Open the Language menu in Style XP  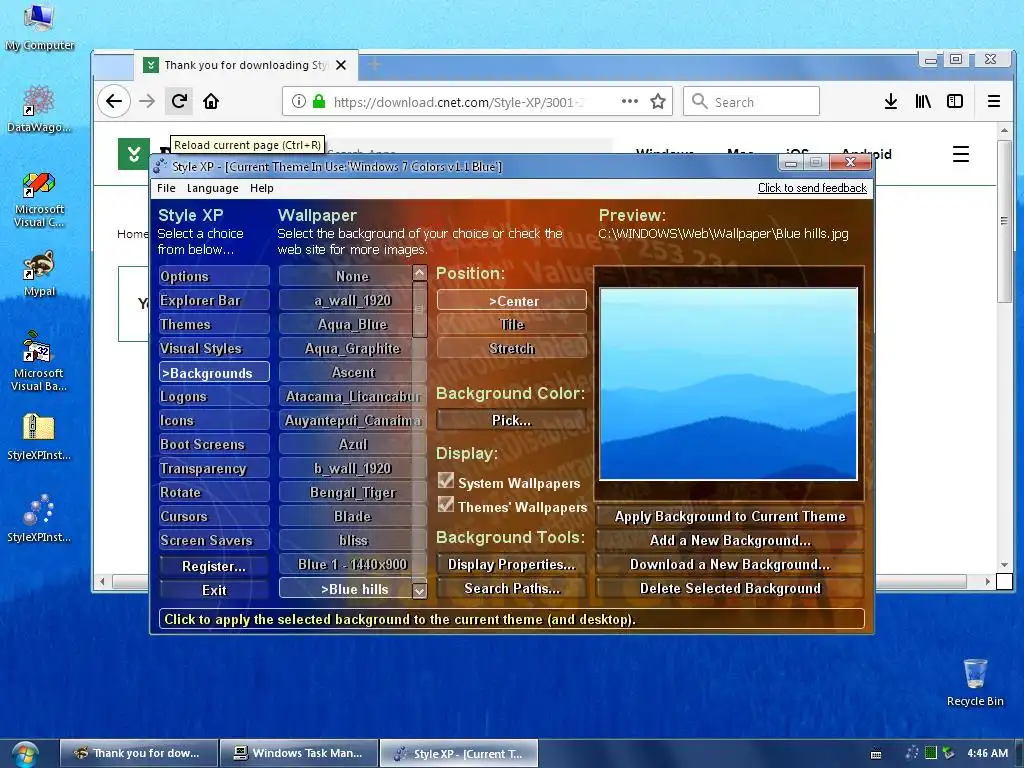[212, 188]
